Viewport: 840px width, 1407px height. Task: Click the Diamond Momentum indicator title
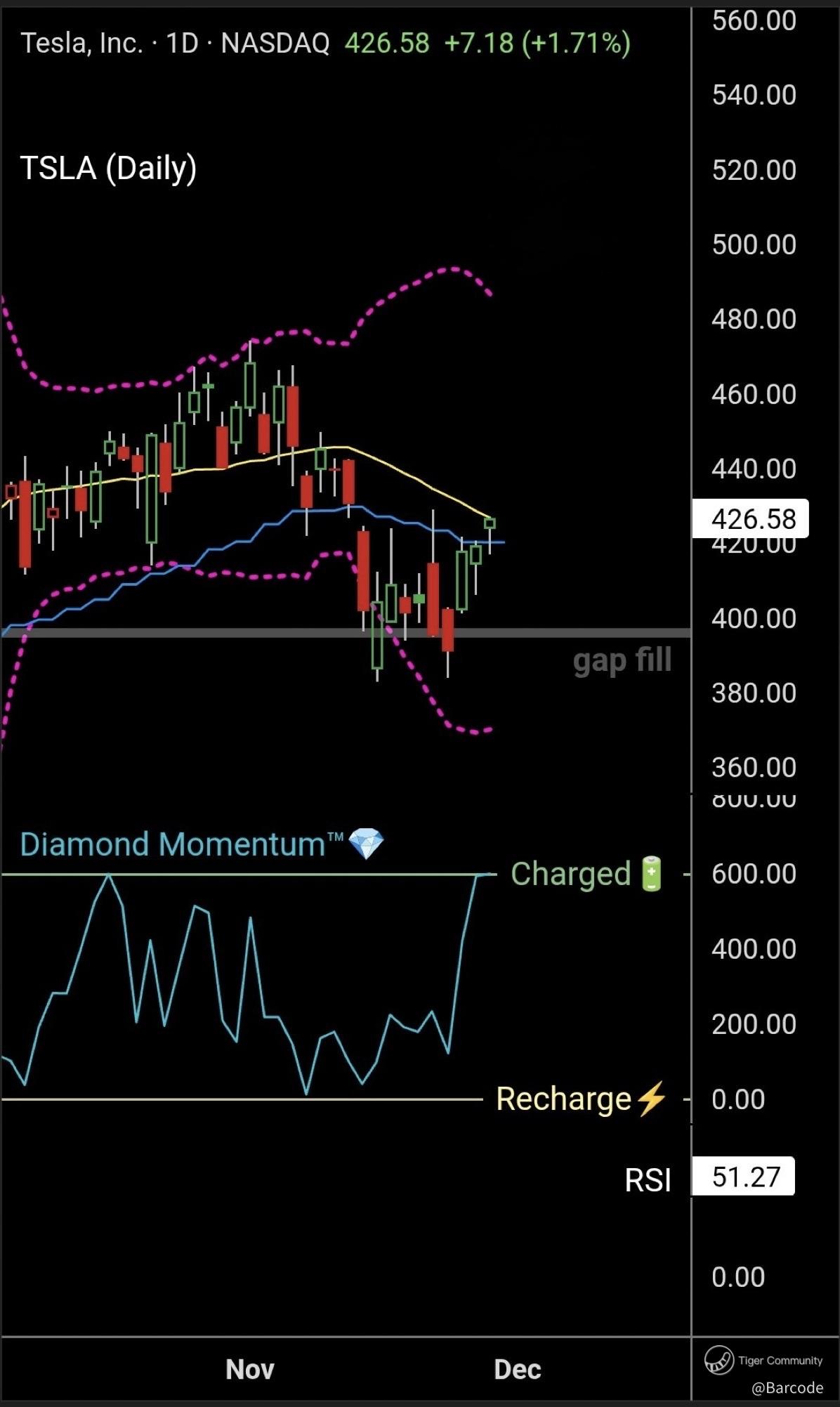tap(181, 844)
